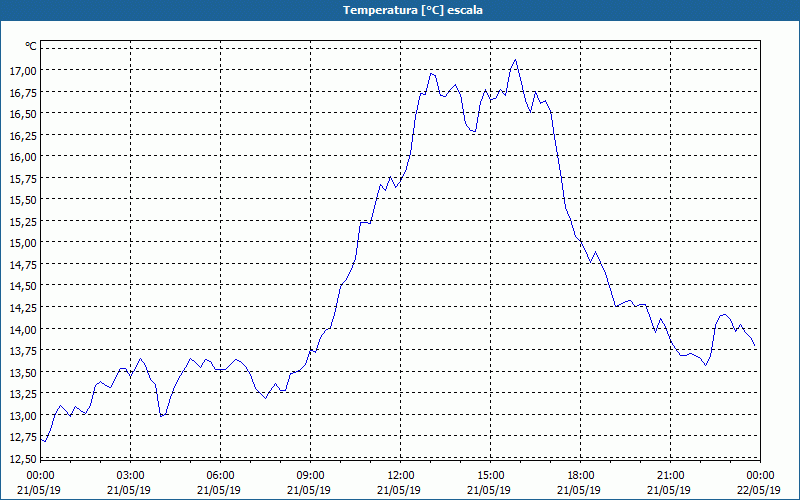Select the 14,50 axis value

tap(23, 286)
